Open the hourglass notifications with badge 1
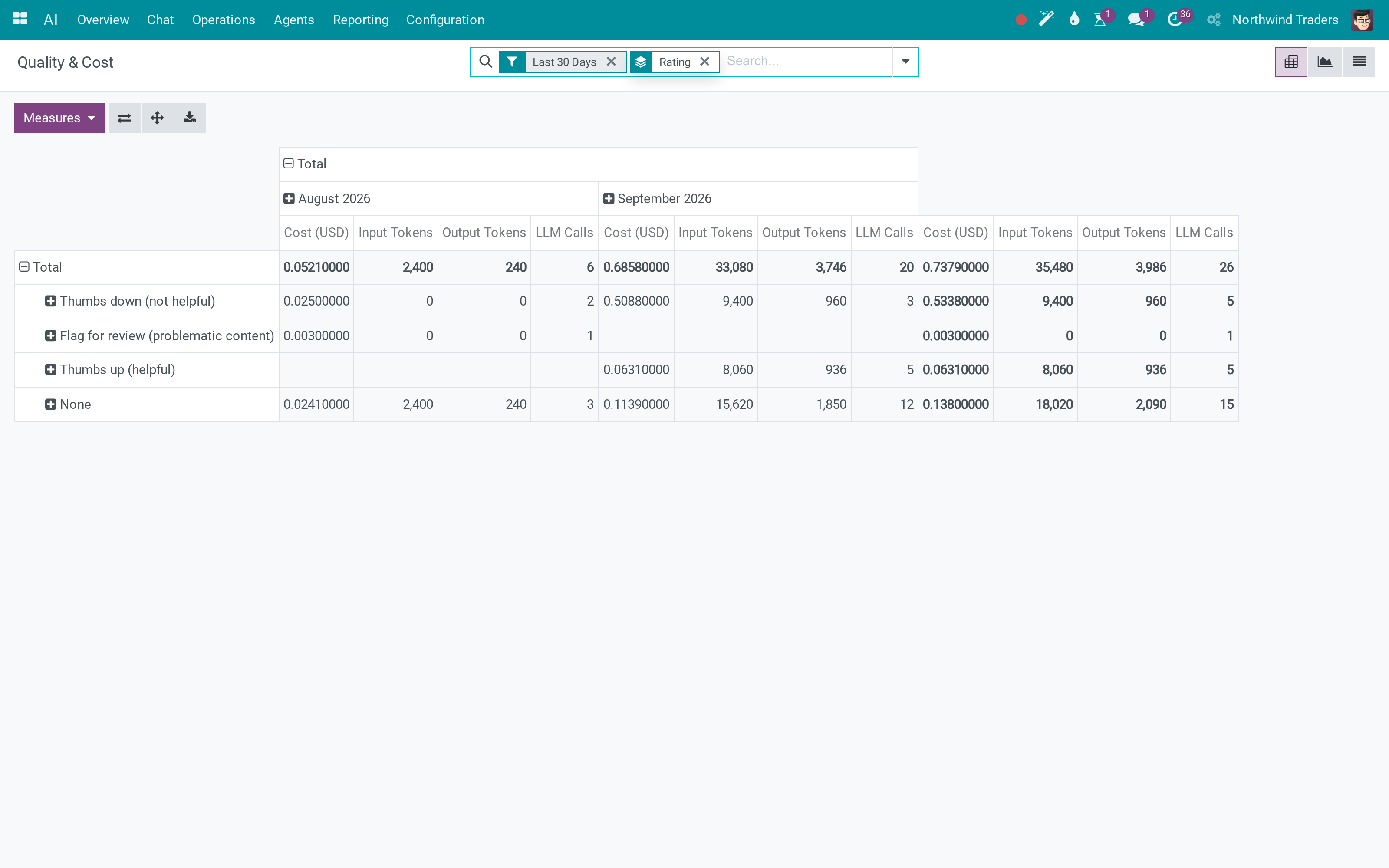1389x868 pixels. click(x=1100, y=20)
